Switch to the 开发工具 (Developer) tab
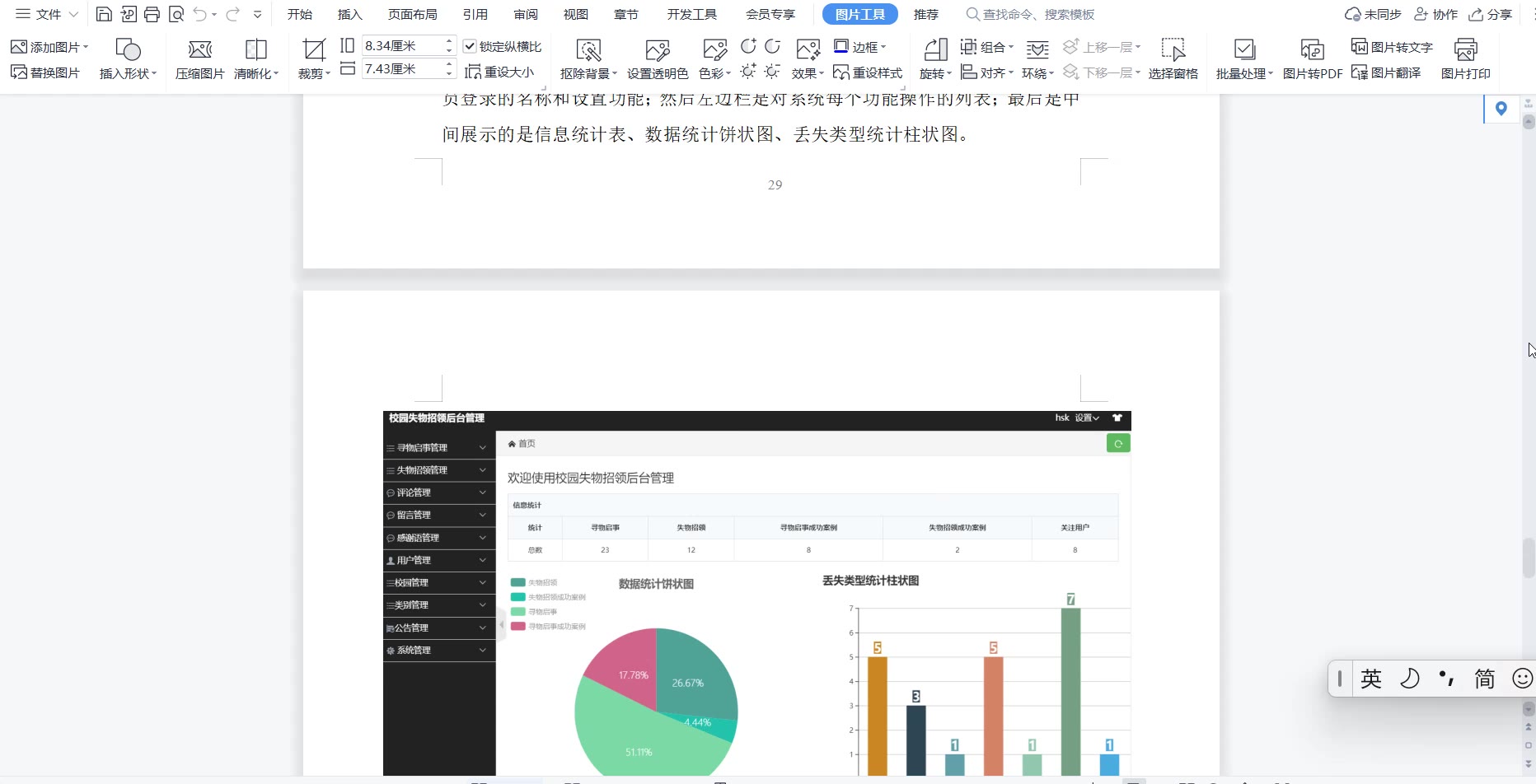1536x784 pixels. pyautogui.click(x=692, y=14)
